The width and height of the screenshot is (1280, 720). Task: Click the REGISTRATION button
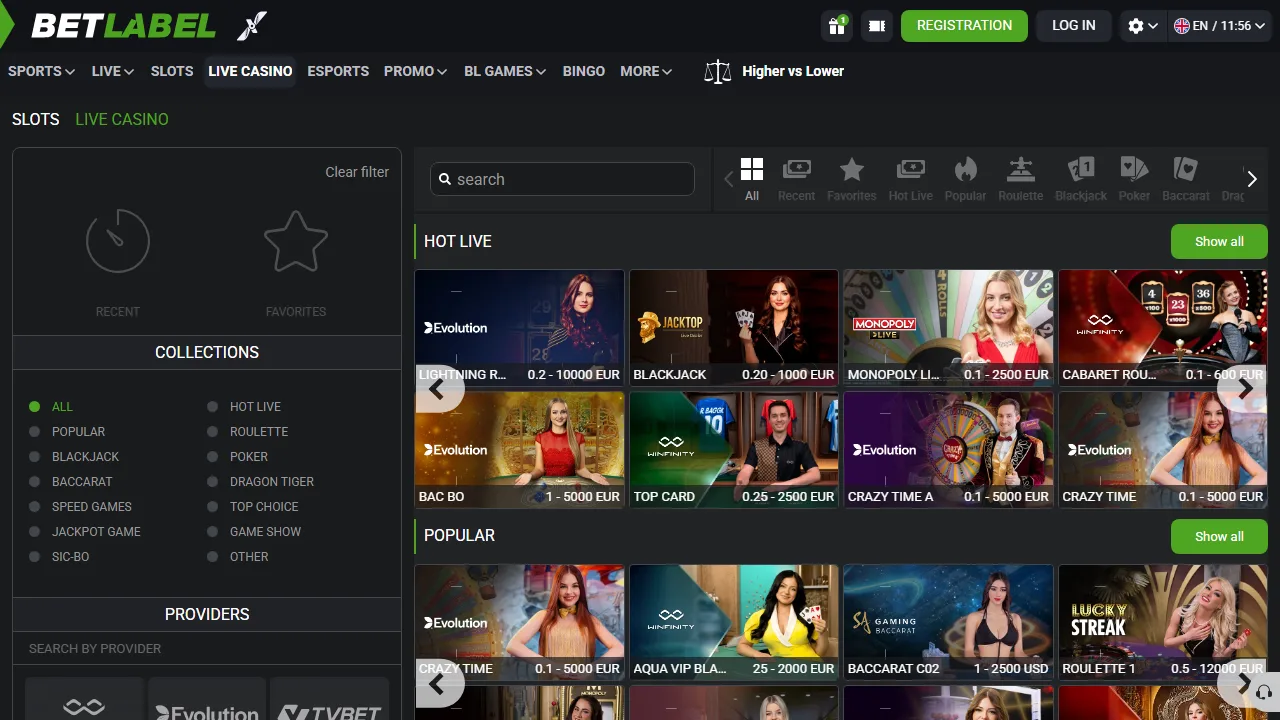coord(964,26)
